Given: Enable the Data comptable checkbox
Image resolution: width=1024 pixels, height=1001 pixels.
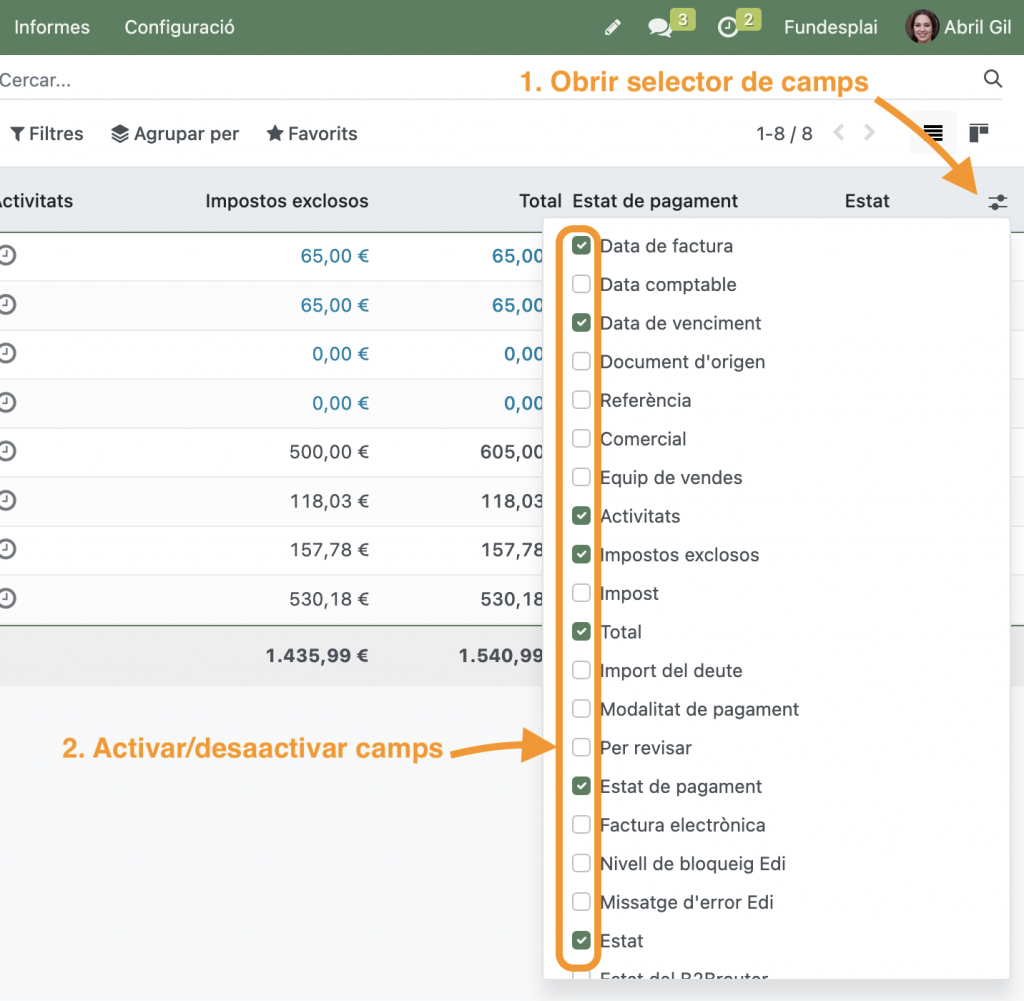Looking at the screenshot, I should [x=581, y=285].
